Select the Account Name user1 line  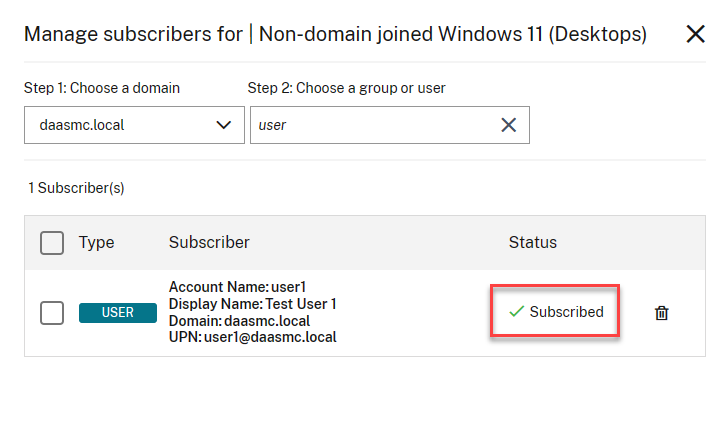(239, 288)
